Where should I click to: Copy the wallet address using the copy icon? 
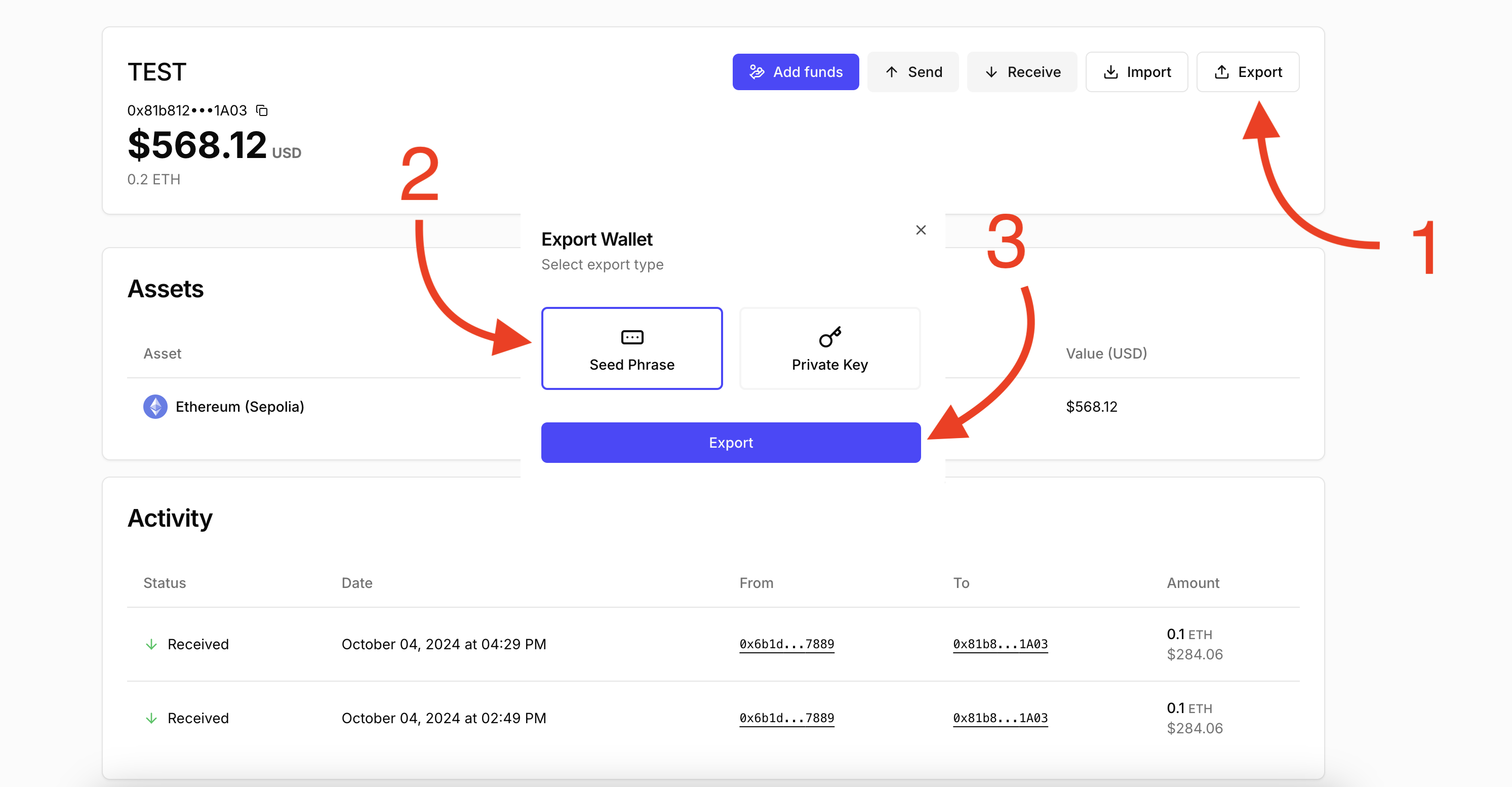tap(262, 110)
